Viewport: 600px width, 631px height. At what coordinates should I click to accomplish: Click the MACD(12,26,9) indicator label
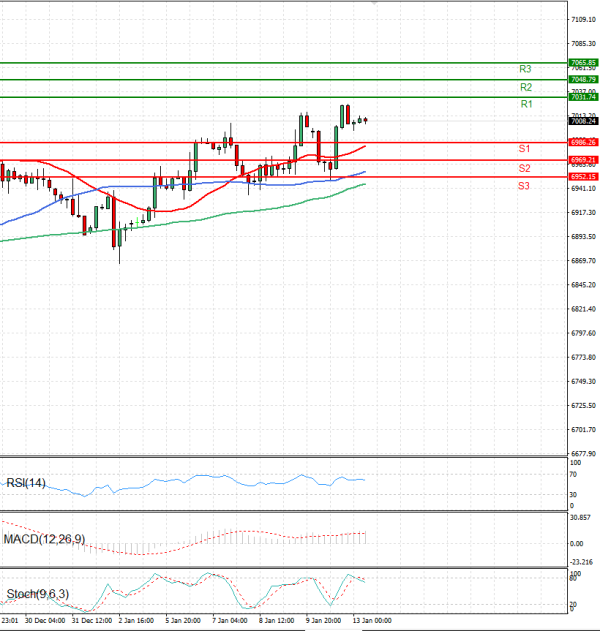[x=42, y=539]
